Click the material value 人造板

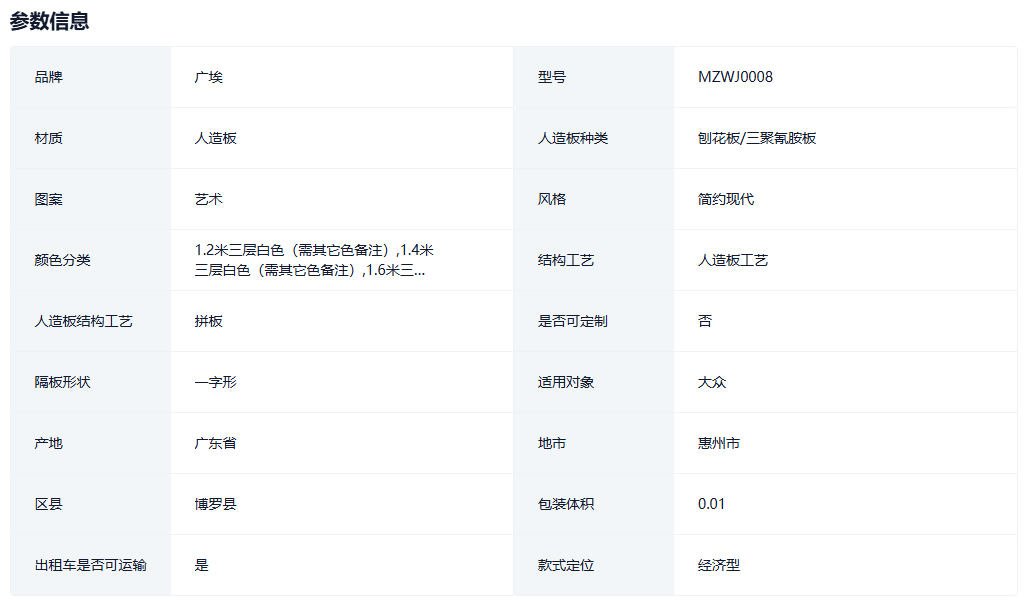(x=216, y=138)
